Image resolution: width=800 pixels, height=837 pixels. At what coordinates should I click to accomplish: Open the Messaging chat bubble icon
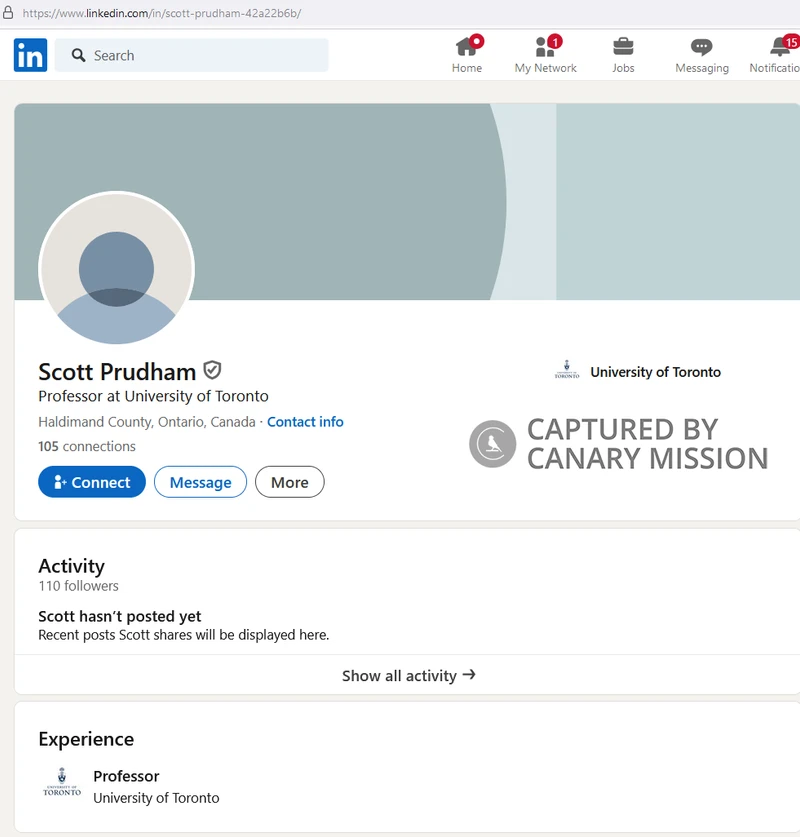(x=701, y=47)
